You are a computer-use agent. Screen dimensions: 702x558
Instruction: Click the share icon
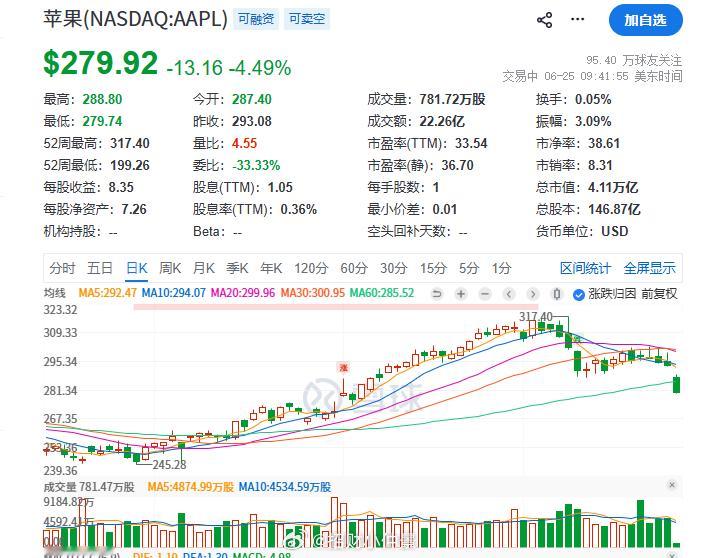coord(544,20)
